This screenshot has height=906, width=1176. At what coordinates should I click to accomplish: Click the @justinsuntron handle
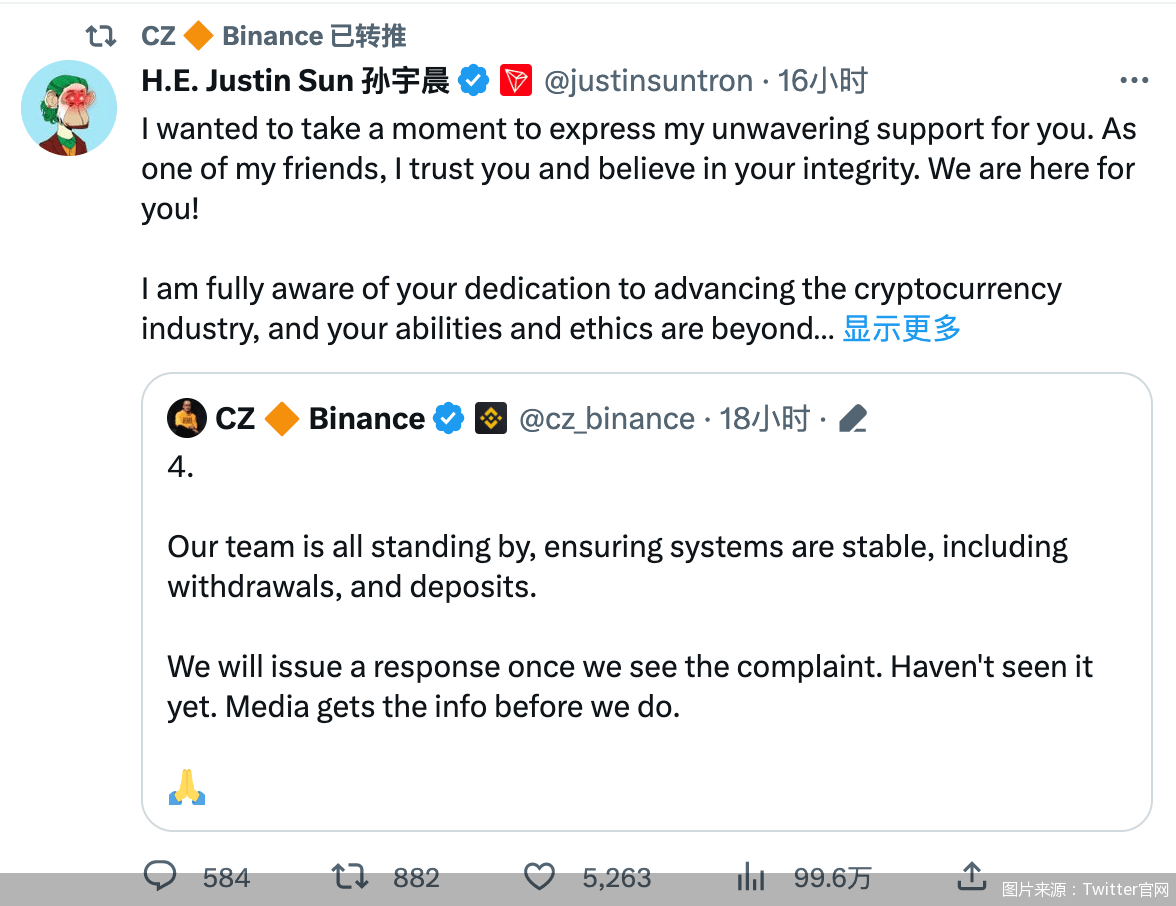point(648,80)
